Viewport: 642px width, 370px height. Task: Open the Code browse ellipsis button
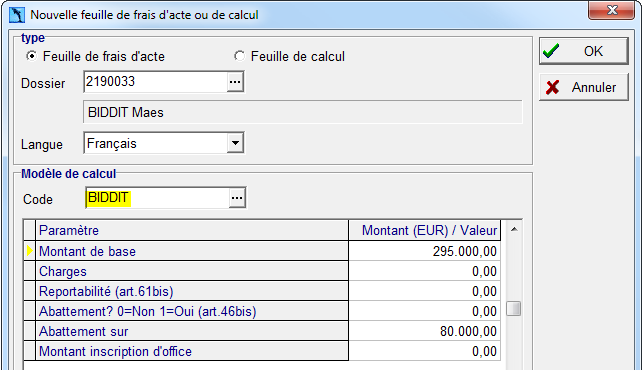click(x=237, y=198)
